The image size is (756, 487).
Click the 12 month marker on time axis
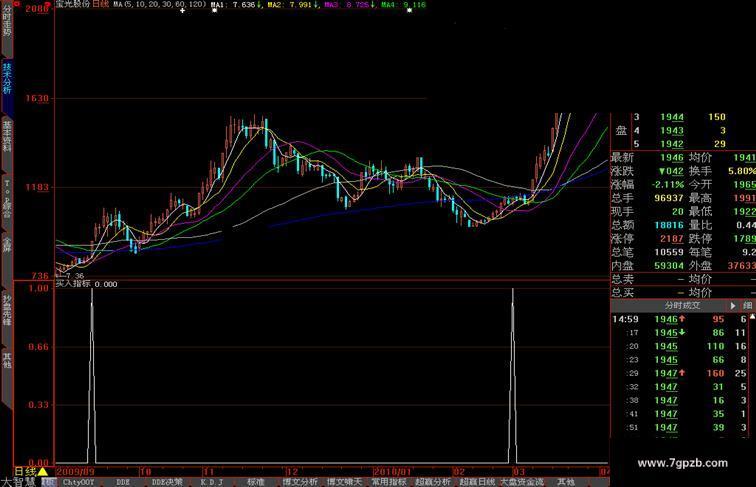[292, 472]
